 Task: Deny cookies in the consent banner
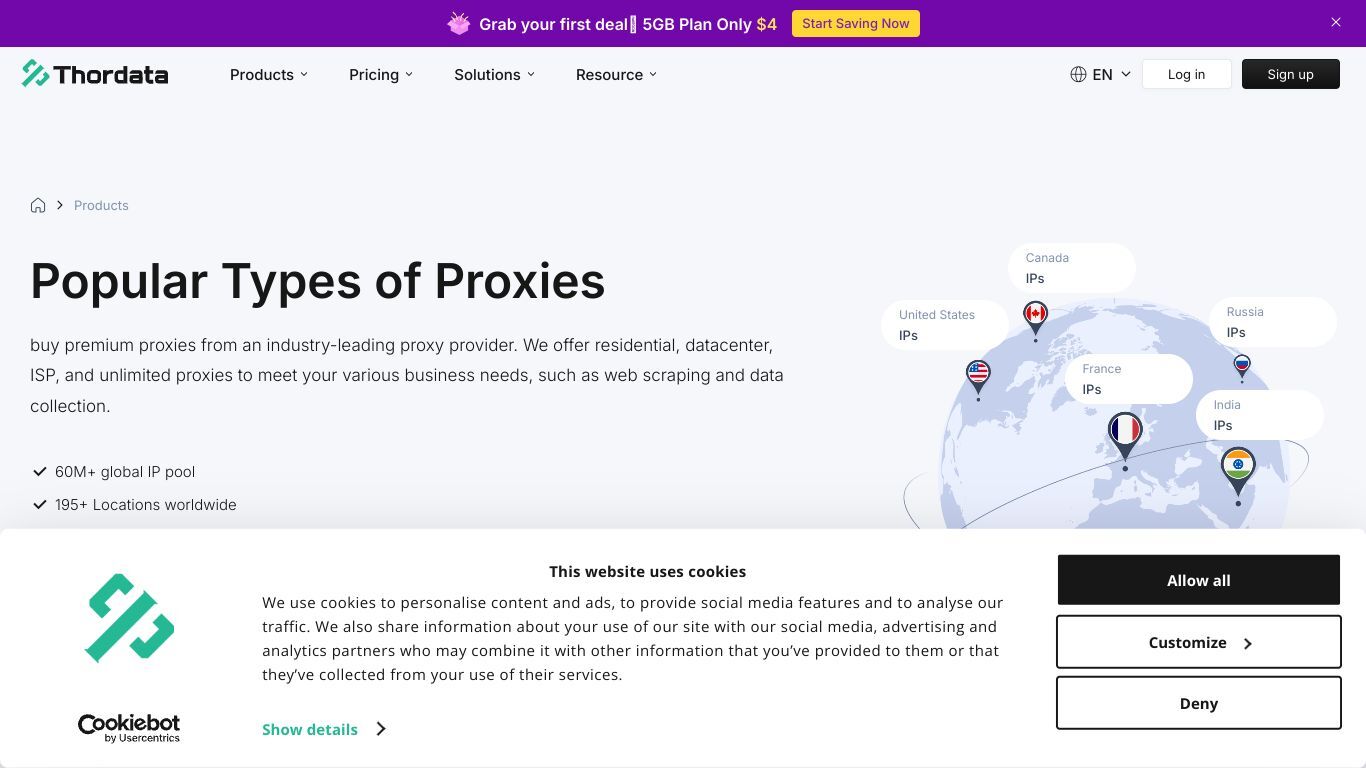pos(1198,703)
